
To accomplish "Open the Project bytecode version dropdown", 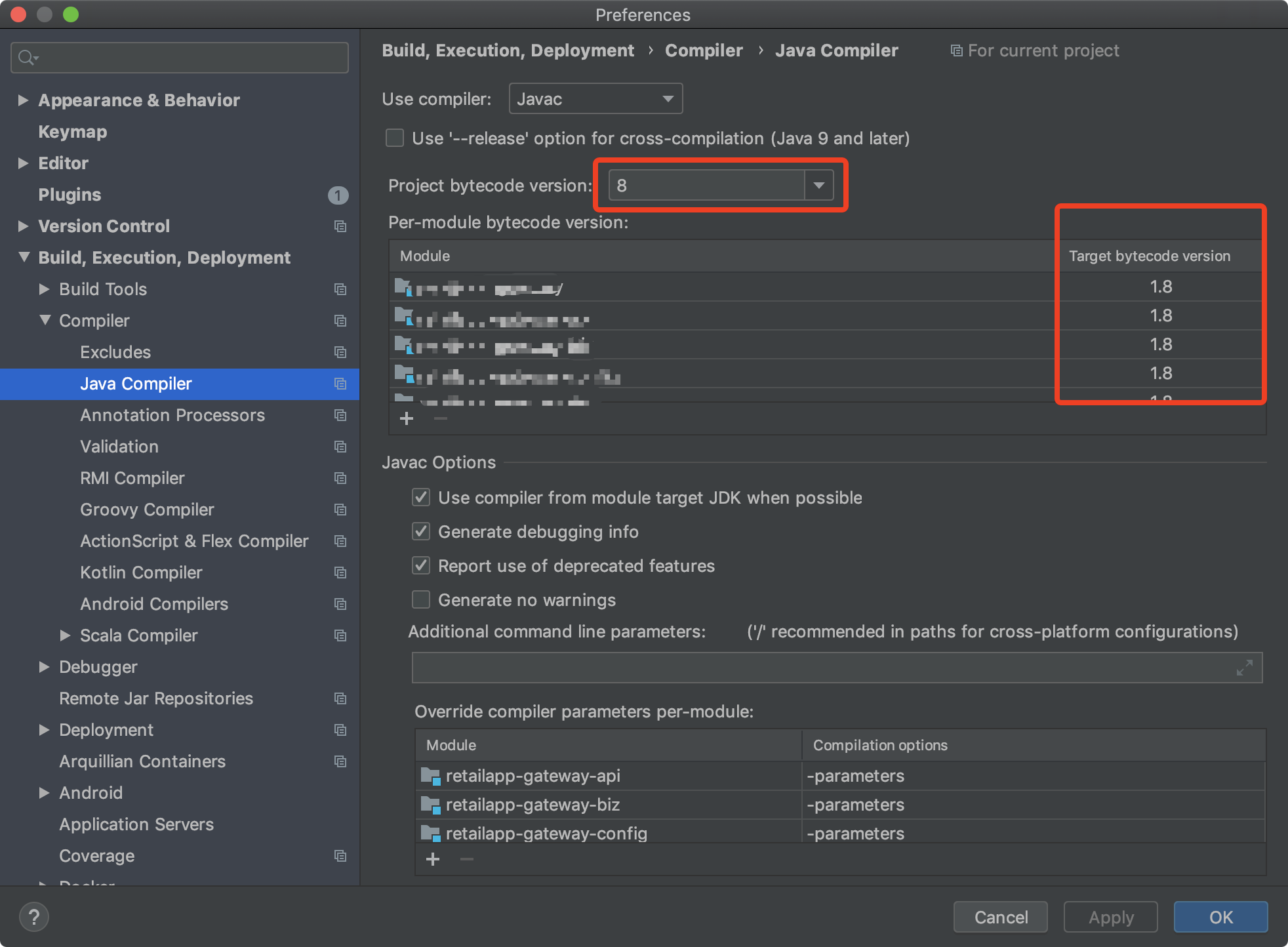I will (x=817, y=185).
